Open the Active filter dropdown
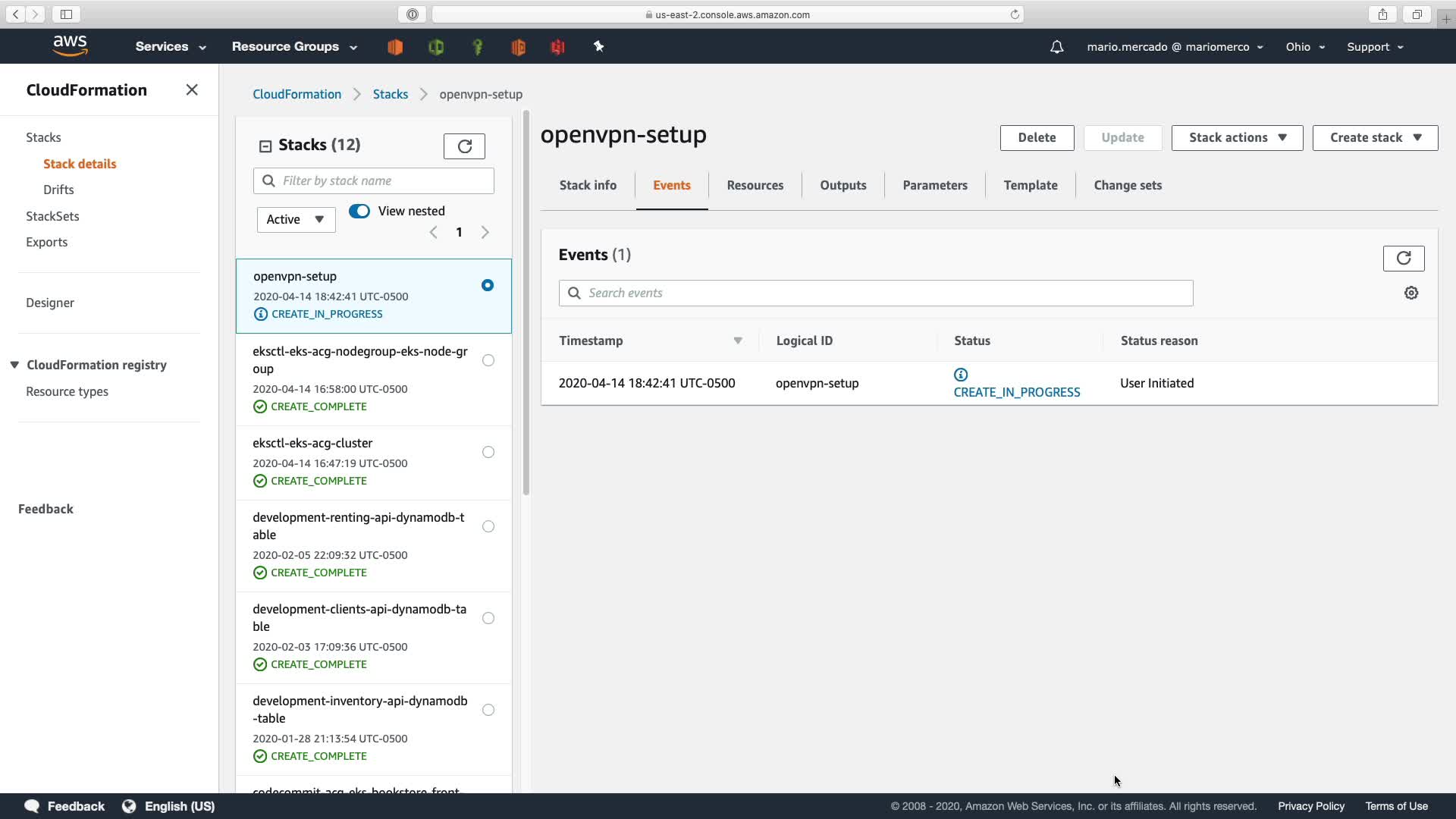 click(x=296, y=220)
